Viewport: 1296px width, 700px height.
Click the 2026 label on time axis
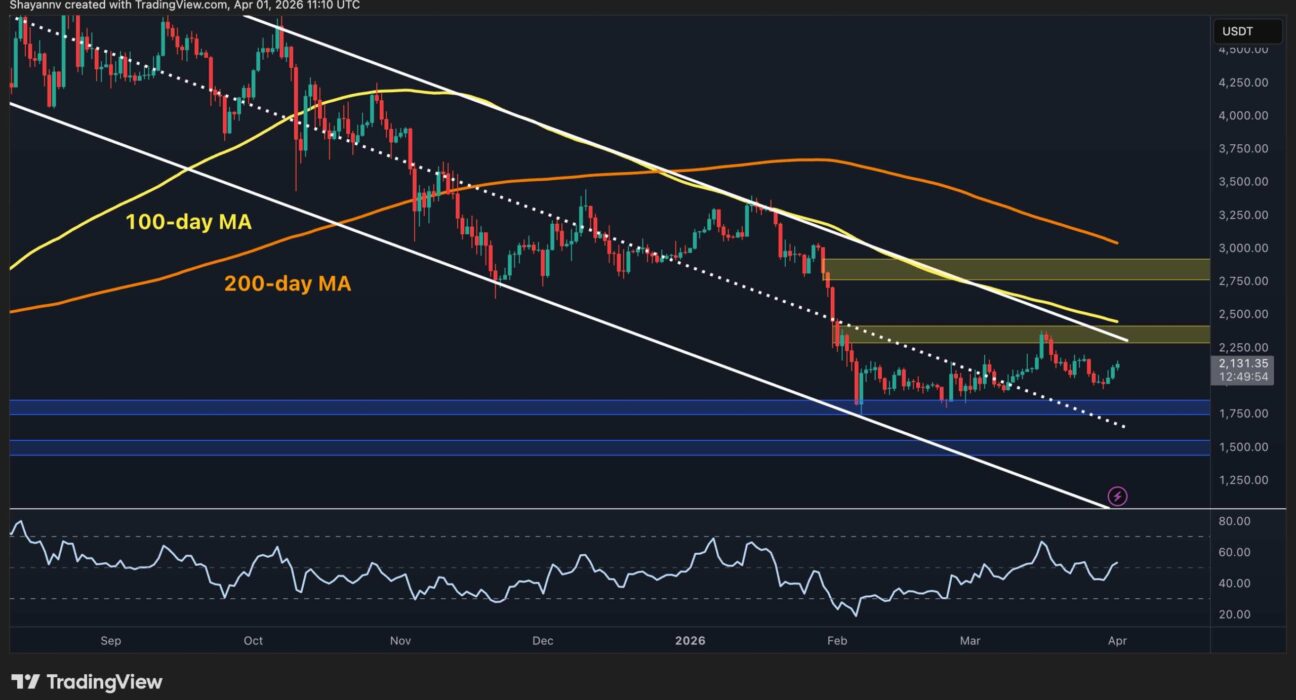[688, 641]
